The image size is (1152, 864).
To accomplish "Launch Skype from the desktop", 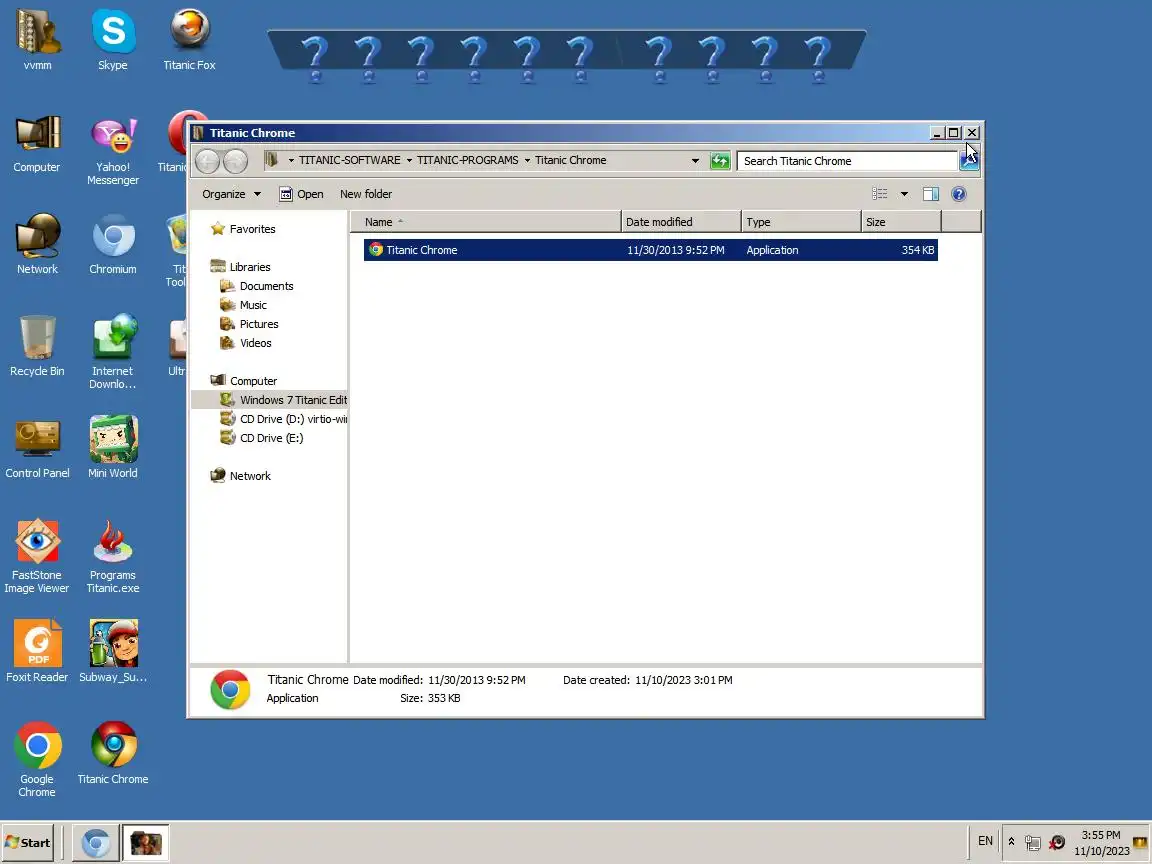I will (112, 40).
